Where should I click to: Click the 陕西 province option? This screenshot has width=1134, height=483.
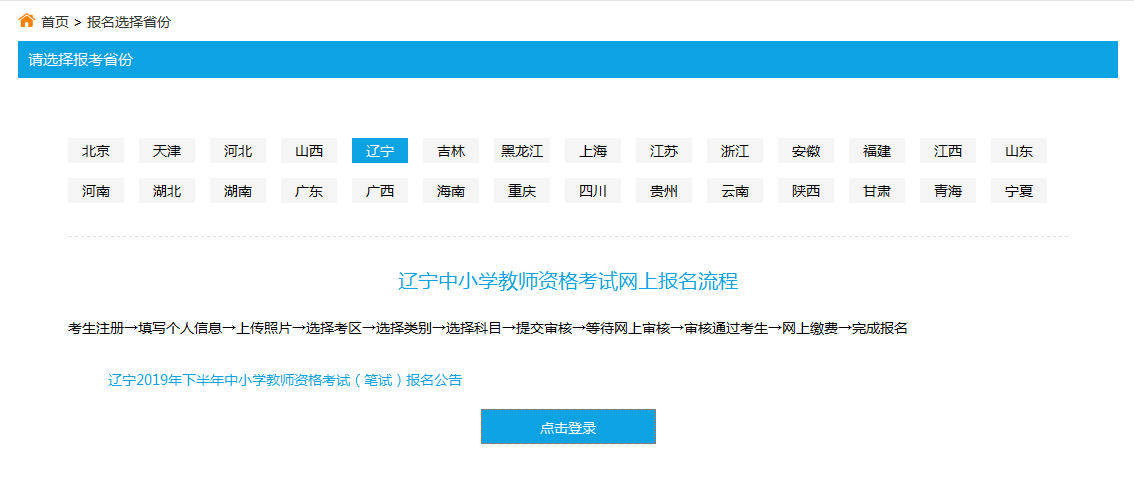[x=806, y=191]
